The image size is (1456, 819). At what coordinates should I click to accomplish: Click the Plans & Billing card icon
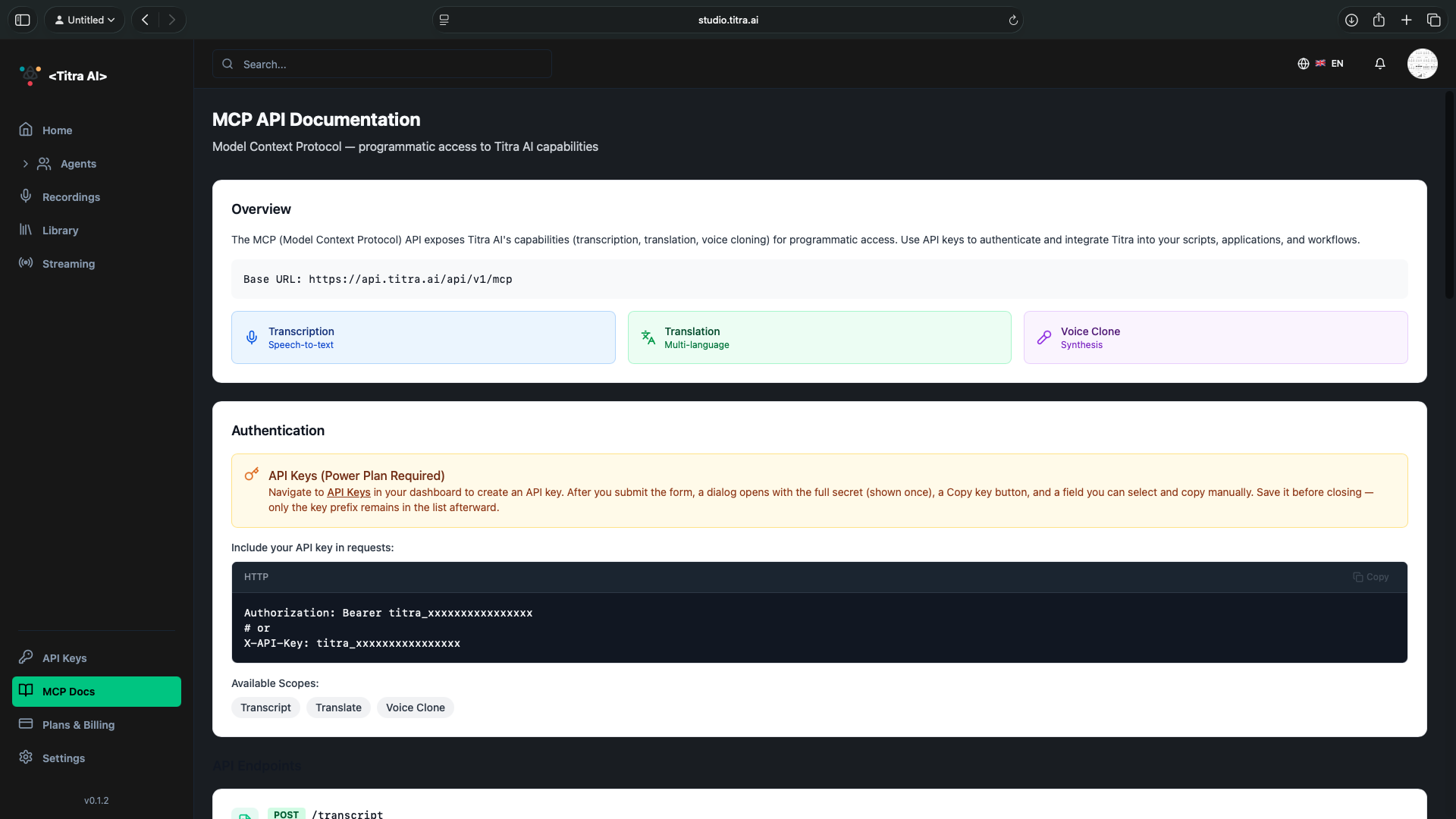(26, 724)
